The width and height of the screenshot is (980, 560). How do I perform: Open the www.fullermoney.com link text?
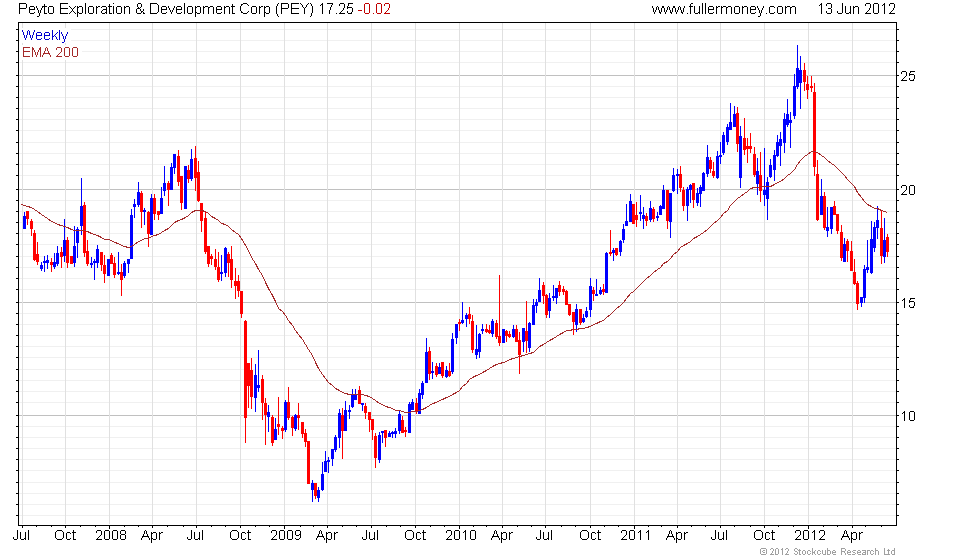tap(724, 9)
